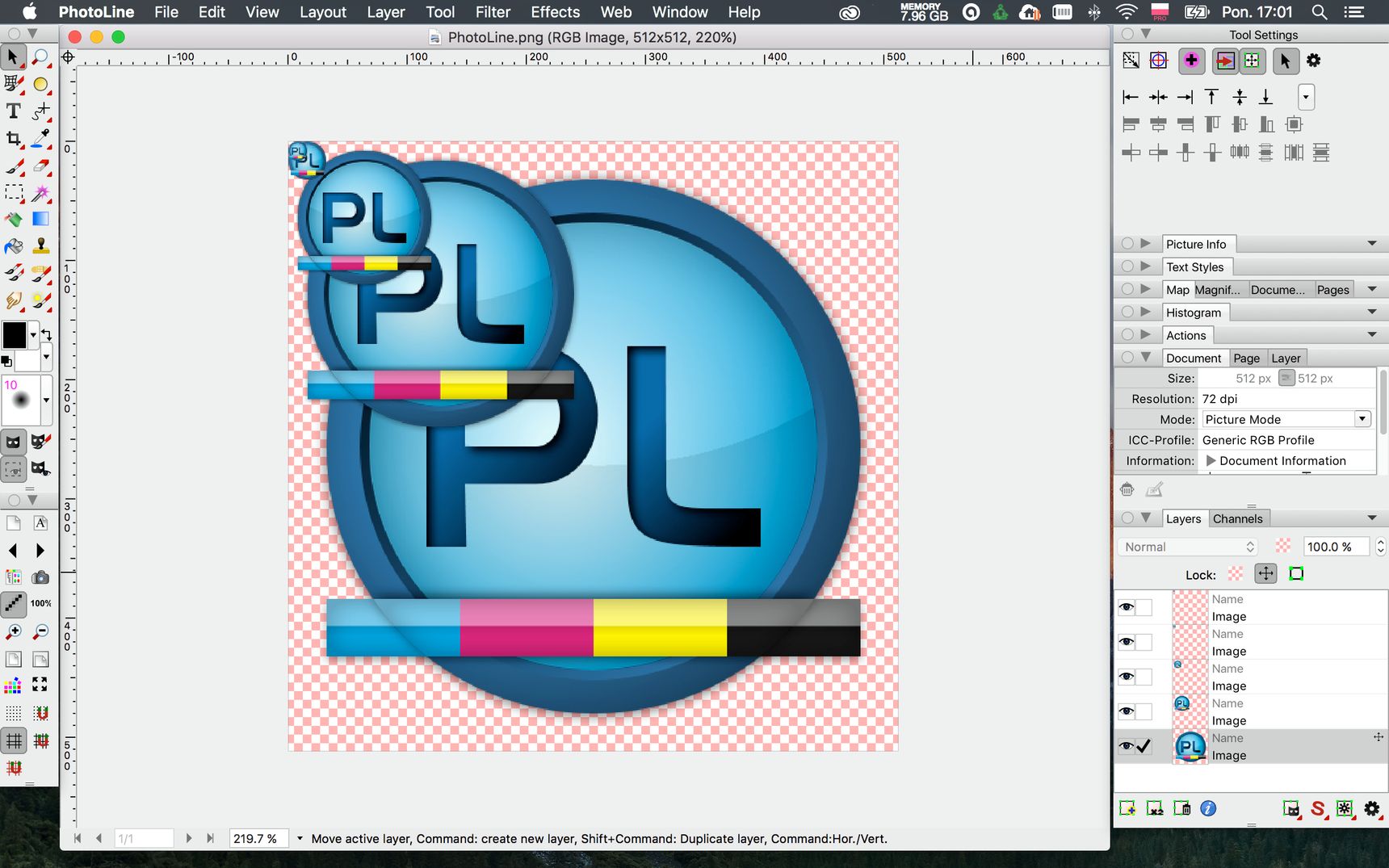The height and width of the screenshot is (868, 1389).
Task: Choose the Smudge finger tool
Action: click(14, 300)
